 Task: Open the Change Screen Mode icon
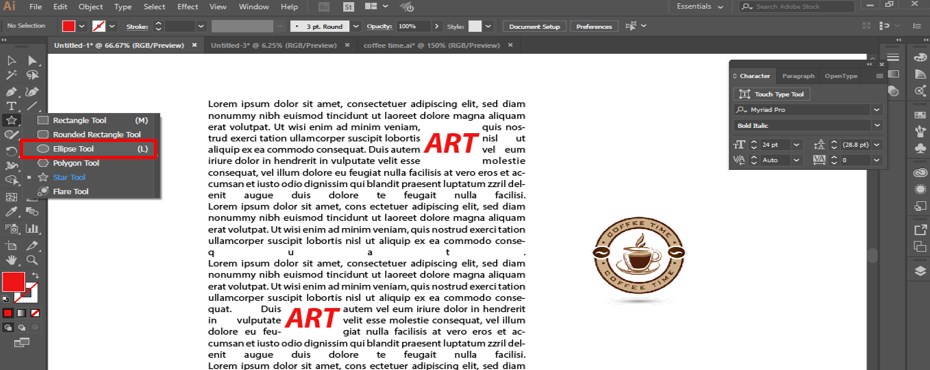coord(21,342)
